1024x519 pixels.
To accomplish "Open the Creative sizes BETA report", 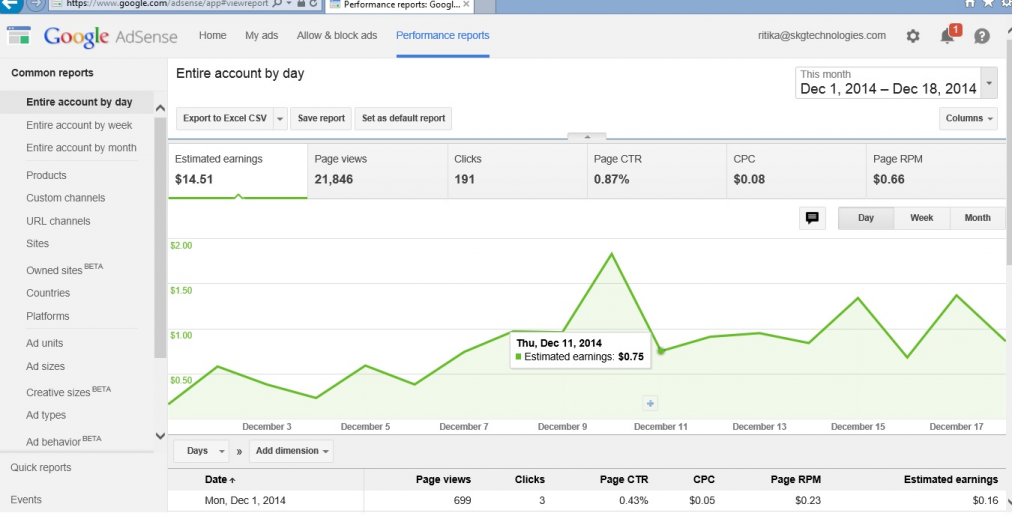I will [68, 392].
